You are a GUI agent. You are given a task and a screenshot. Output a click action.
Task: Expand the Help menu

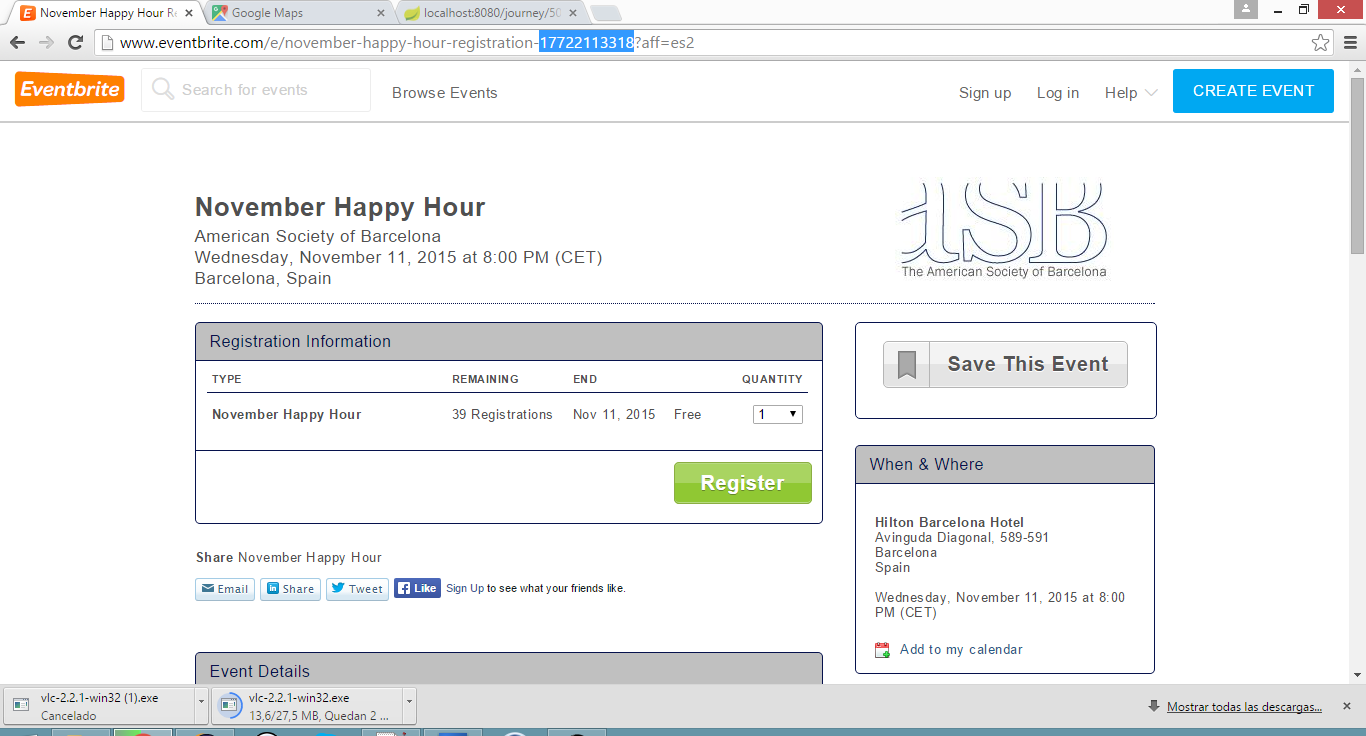pyautogui.click(x=1130, y=92)
